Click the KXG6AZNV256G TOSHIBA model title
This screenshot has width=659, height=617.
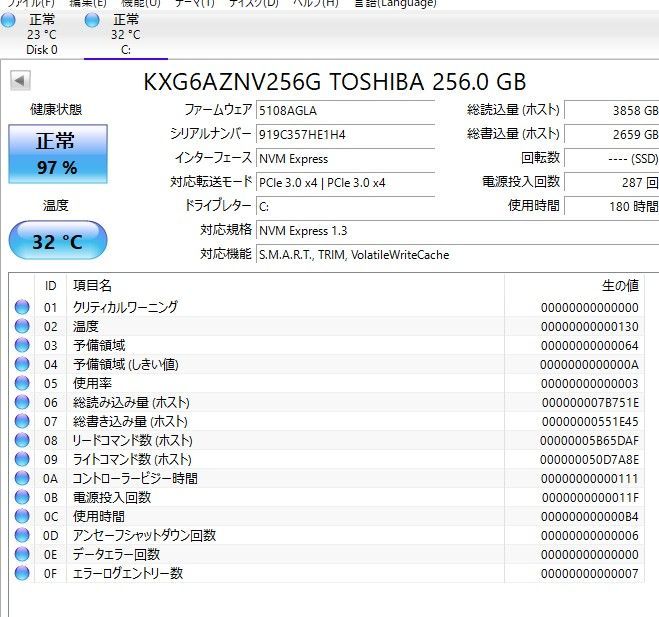(335, 82)
